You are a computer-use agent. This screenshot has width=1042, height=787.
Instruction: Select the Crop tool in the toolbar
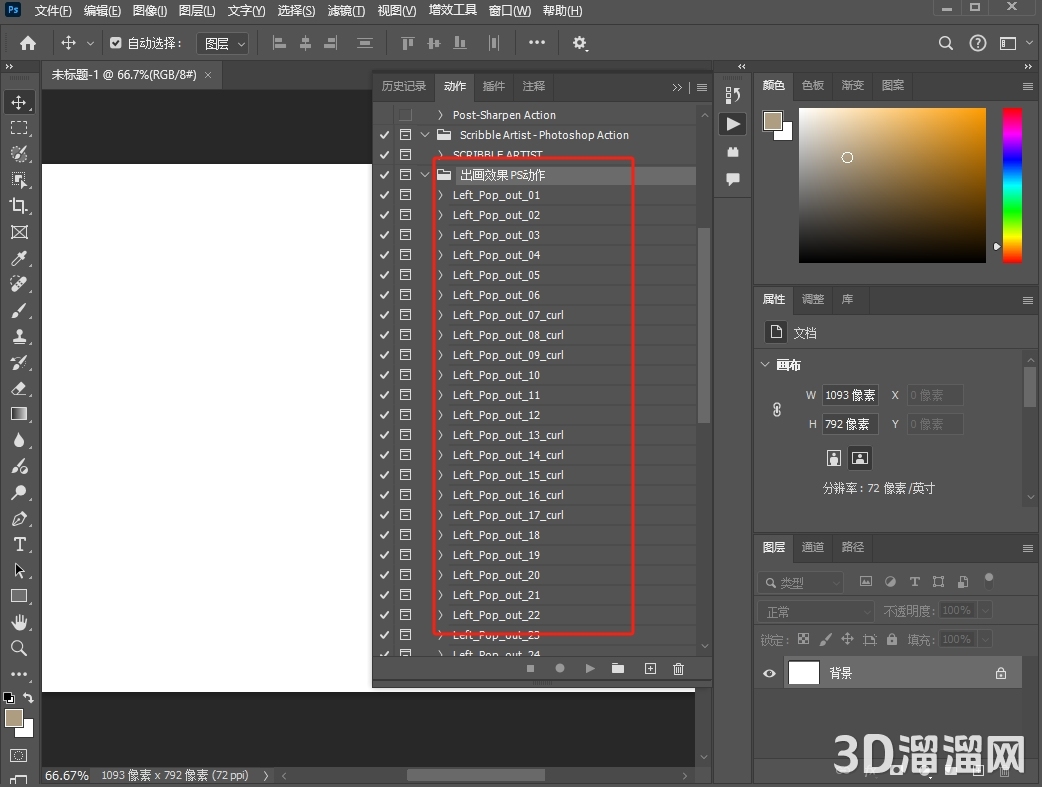(x=19, y=206)
